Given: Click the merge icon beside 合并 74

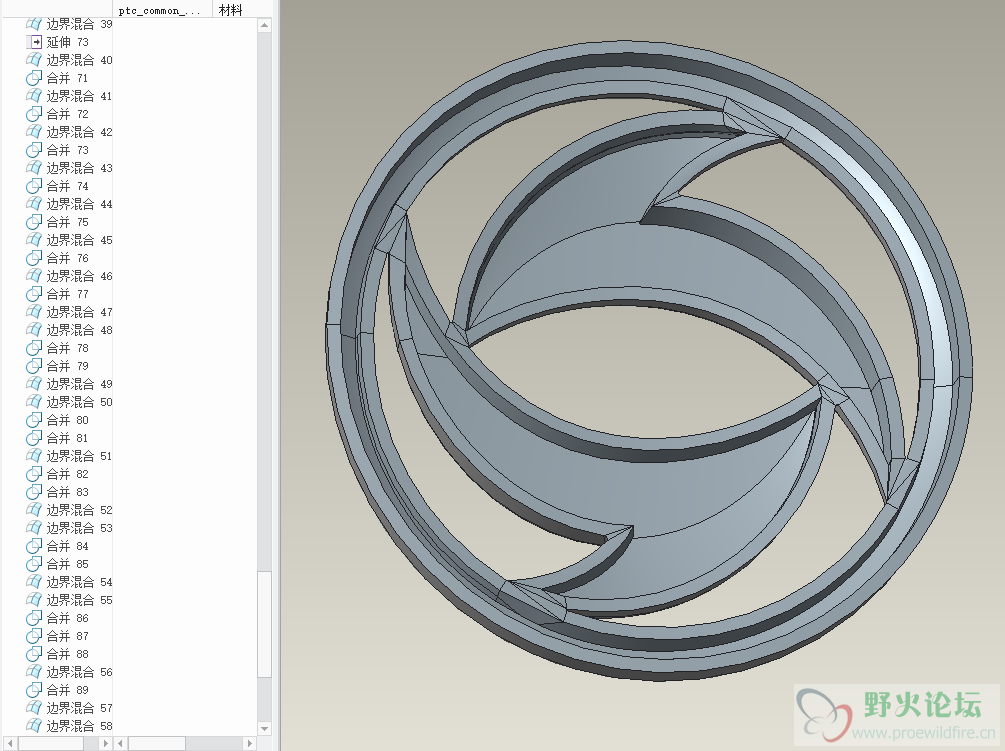Looking at the screenshot, I should (34, 186).
